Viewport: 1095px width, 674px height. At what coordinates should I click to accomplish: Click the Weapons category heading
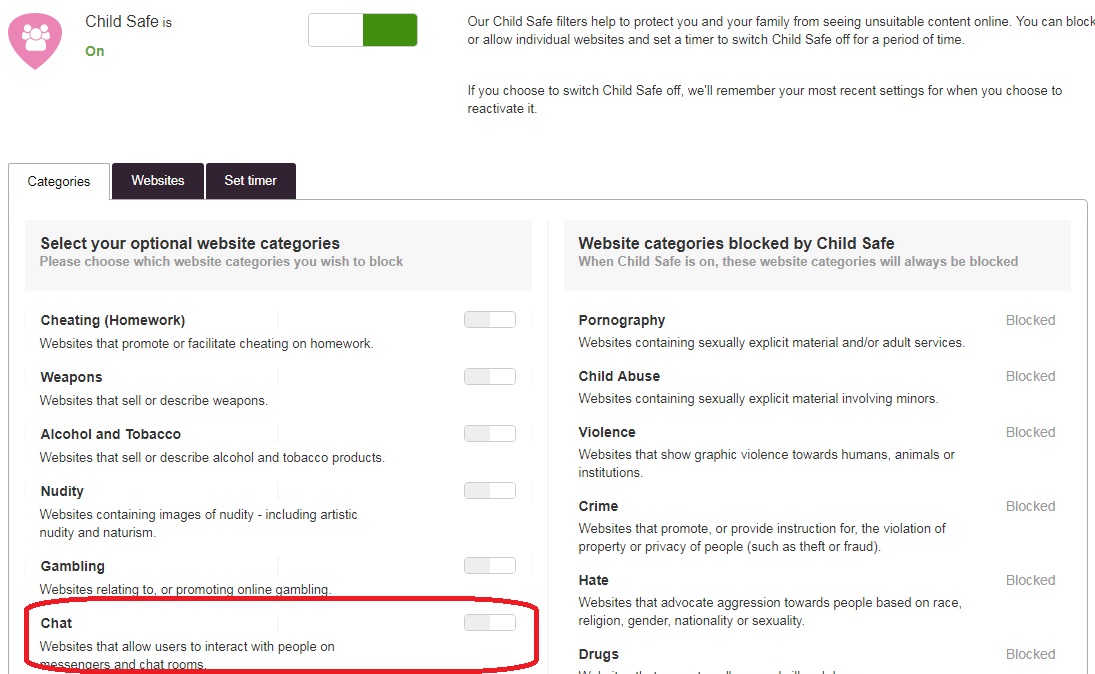(x=70, y=377)
